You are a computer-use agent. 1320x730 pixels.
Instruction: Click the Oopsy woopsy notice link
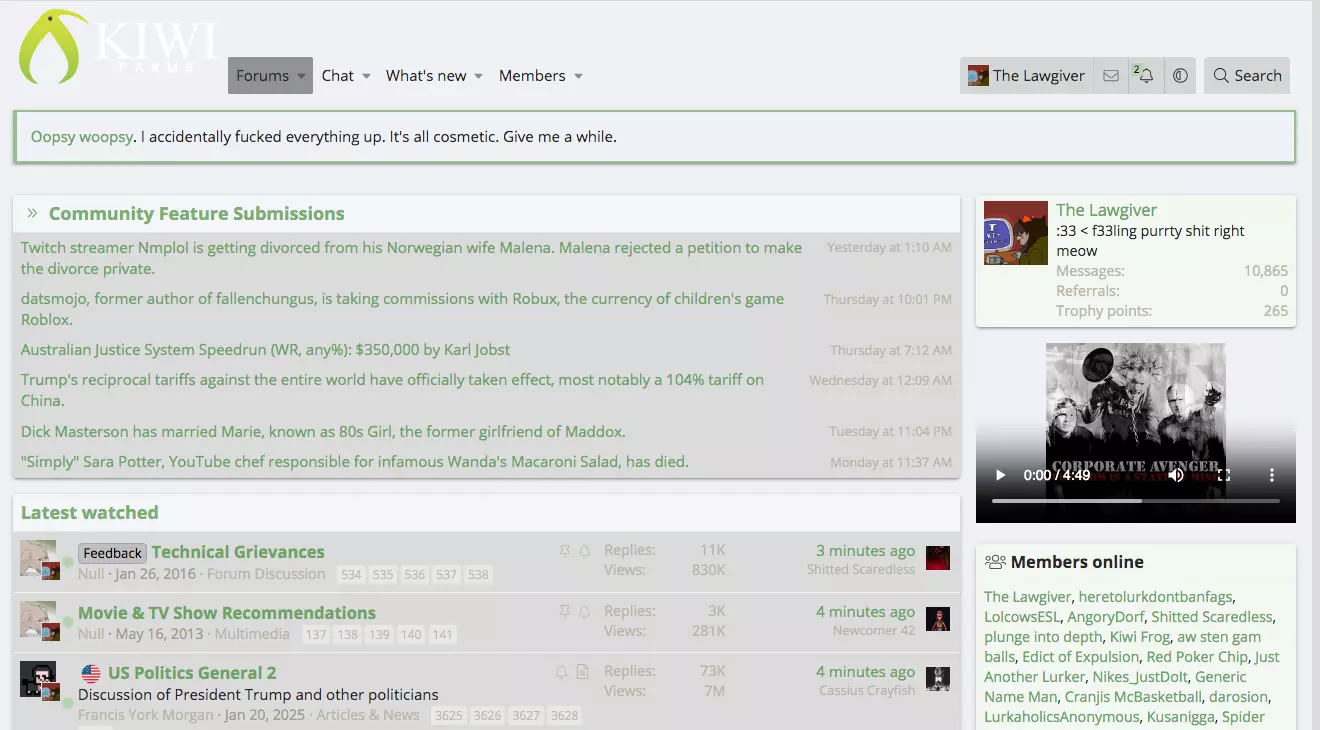82,136
